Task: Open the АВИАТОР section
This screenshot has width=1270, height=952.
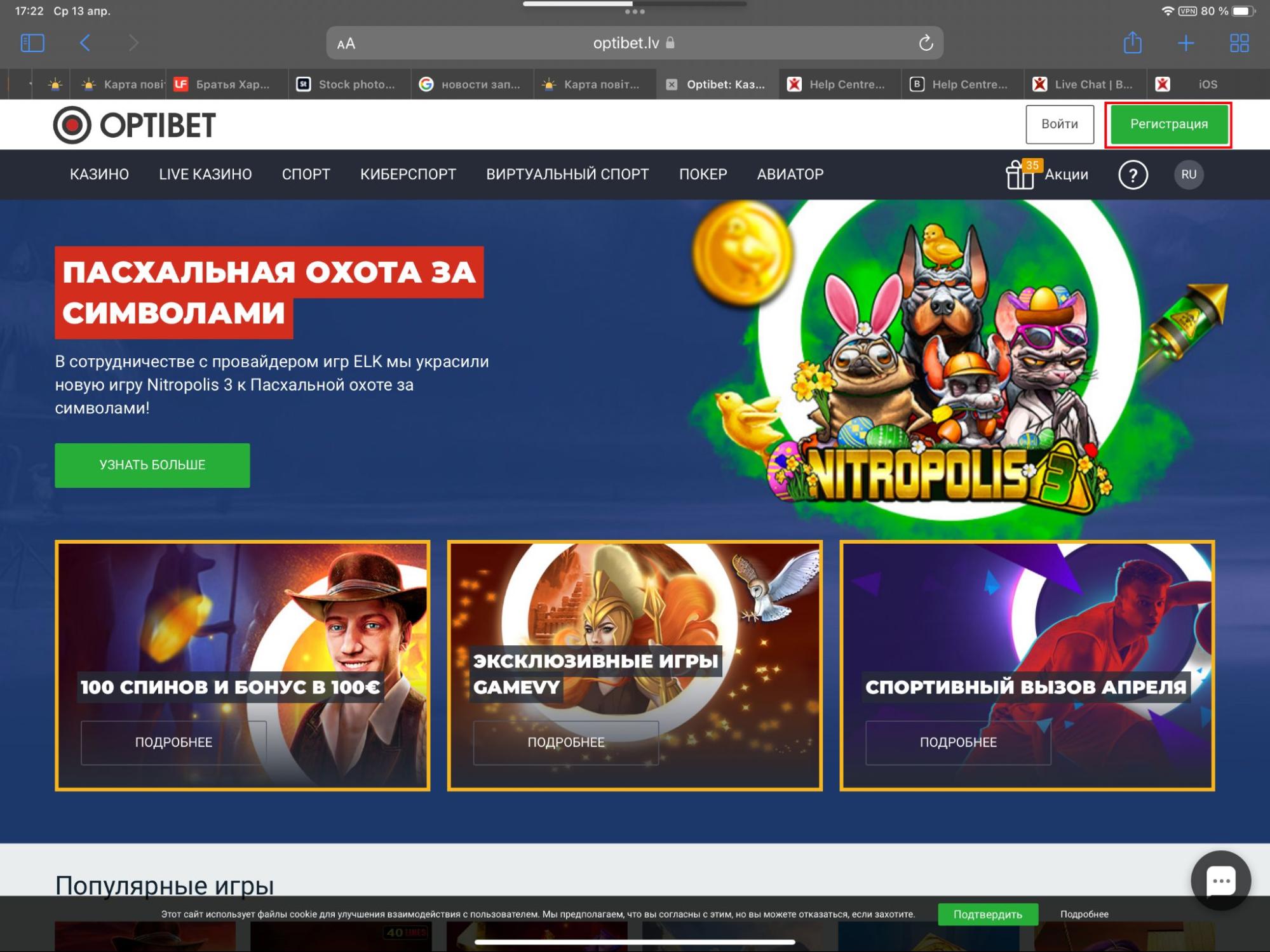Action: 790,175
